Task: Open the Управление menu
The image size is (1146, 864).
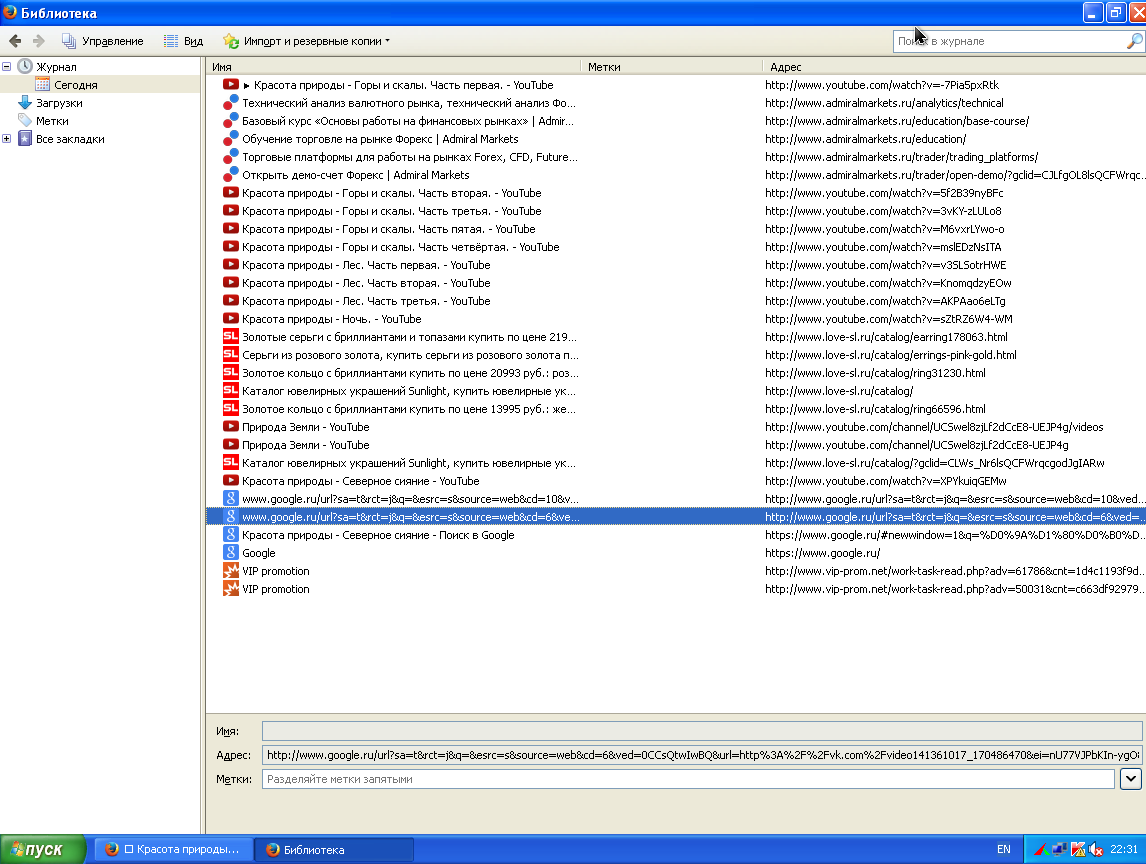Action: click(x=102, y=41)
